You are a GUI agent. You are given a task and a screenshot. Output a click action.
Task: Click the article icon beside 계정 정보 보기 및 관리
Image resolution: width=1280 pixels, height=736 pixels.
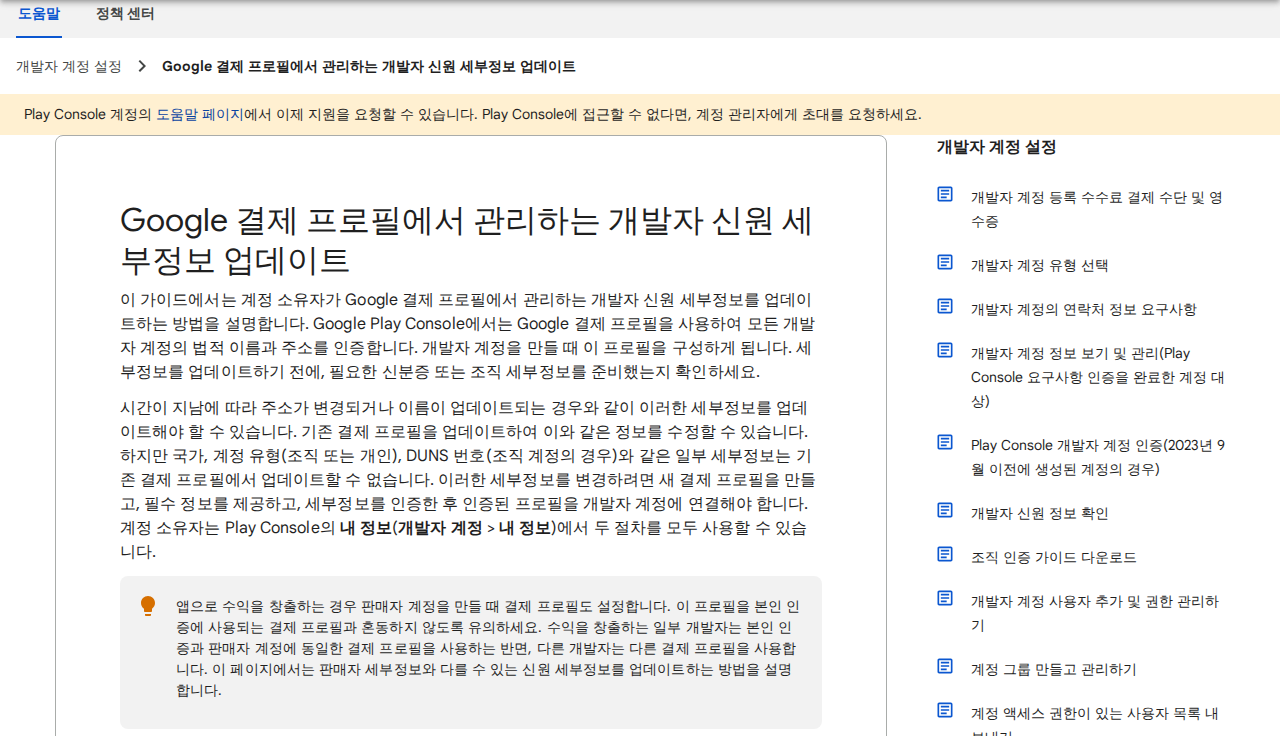[x=945, y=350]
